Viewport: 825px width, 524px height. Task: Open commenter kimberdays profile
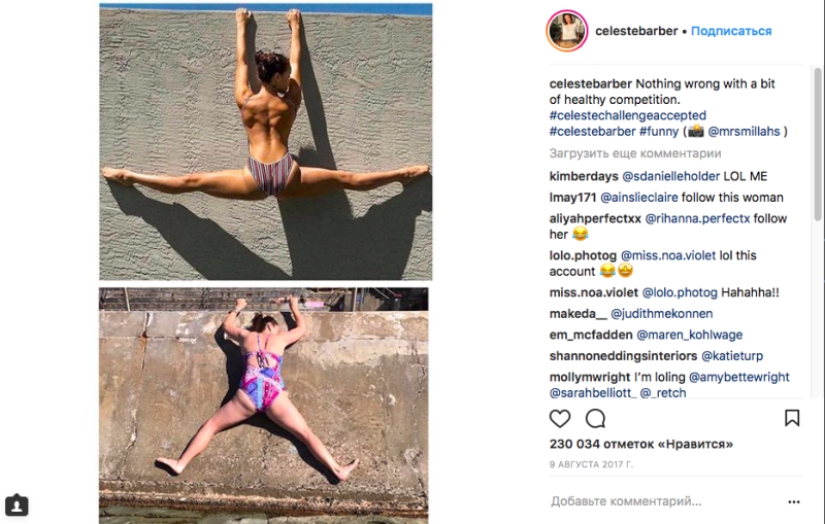pyautogui.click(x=584, y=176)
